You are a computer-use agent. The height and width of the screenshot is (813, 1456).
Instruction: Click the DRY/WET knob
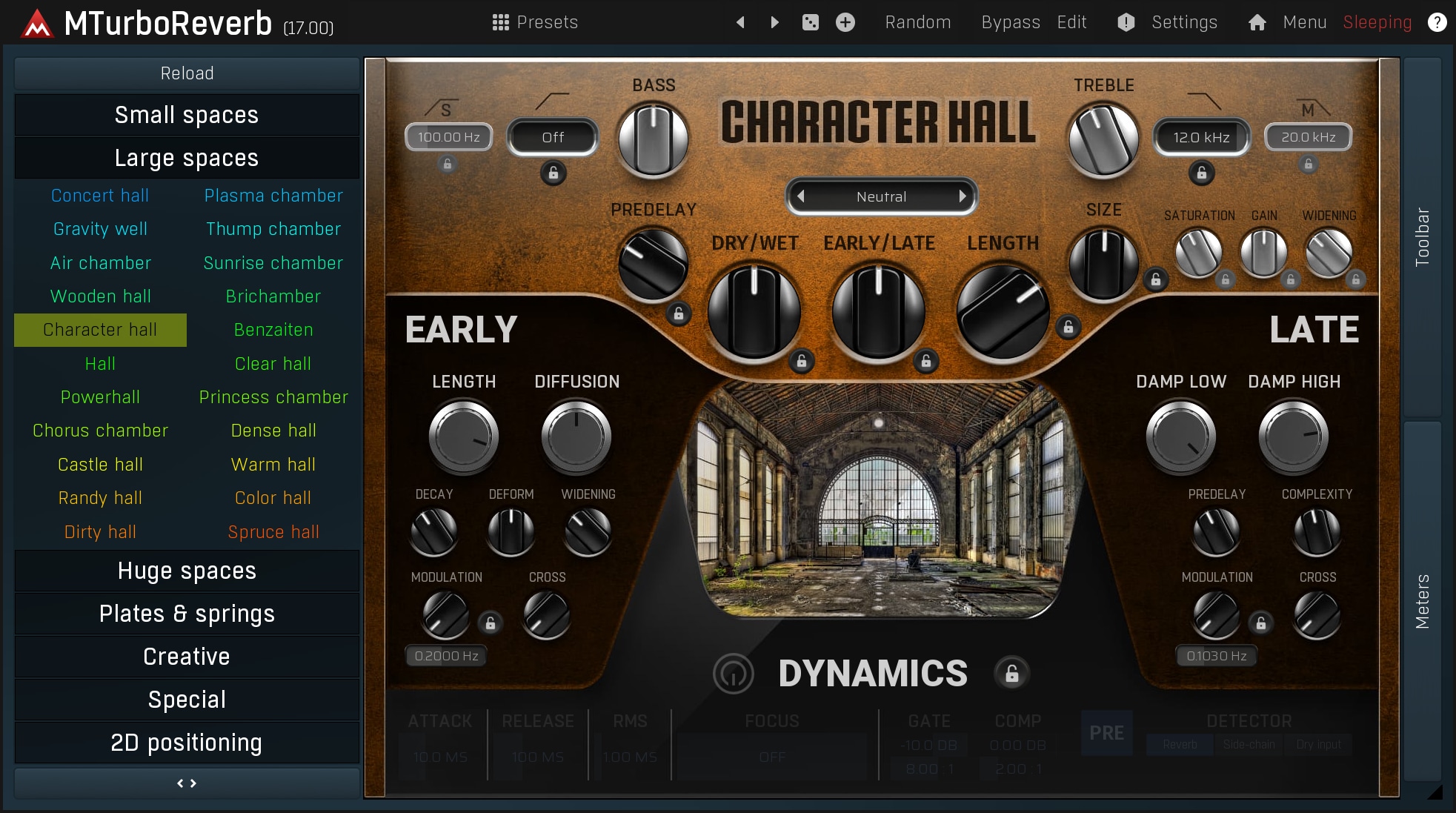tap(754, 311)
